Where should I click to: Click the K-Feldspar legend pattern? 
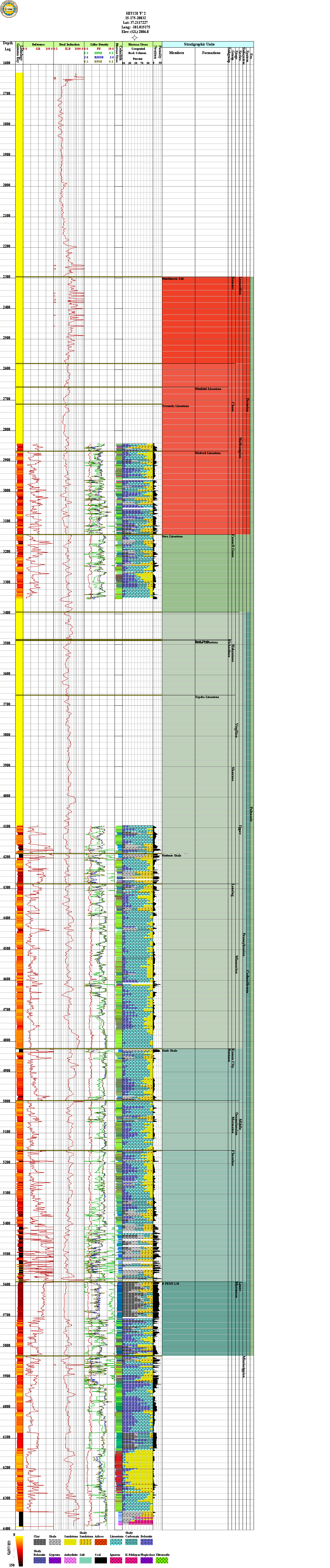point(131,1560)
